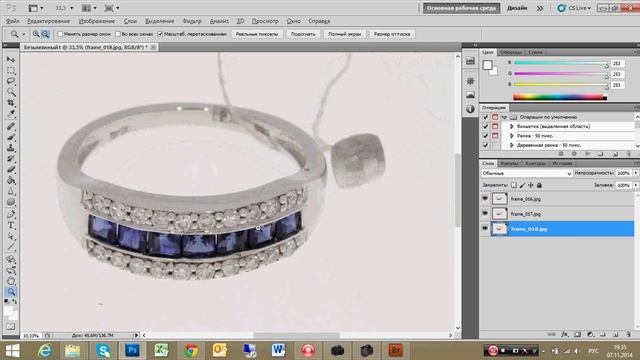Open the Filter menu
The height and width of the screenshot is (360, 640).
point(192,21)
